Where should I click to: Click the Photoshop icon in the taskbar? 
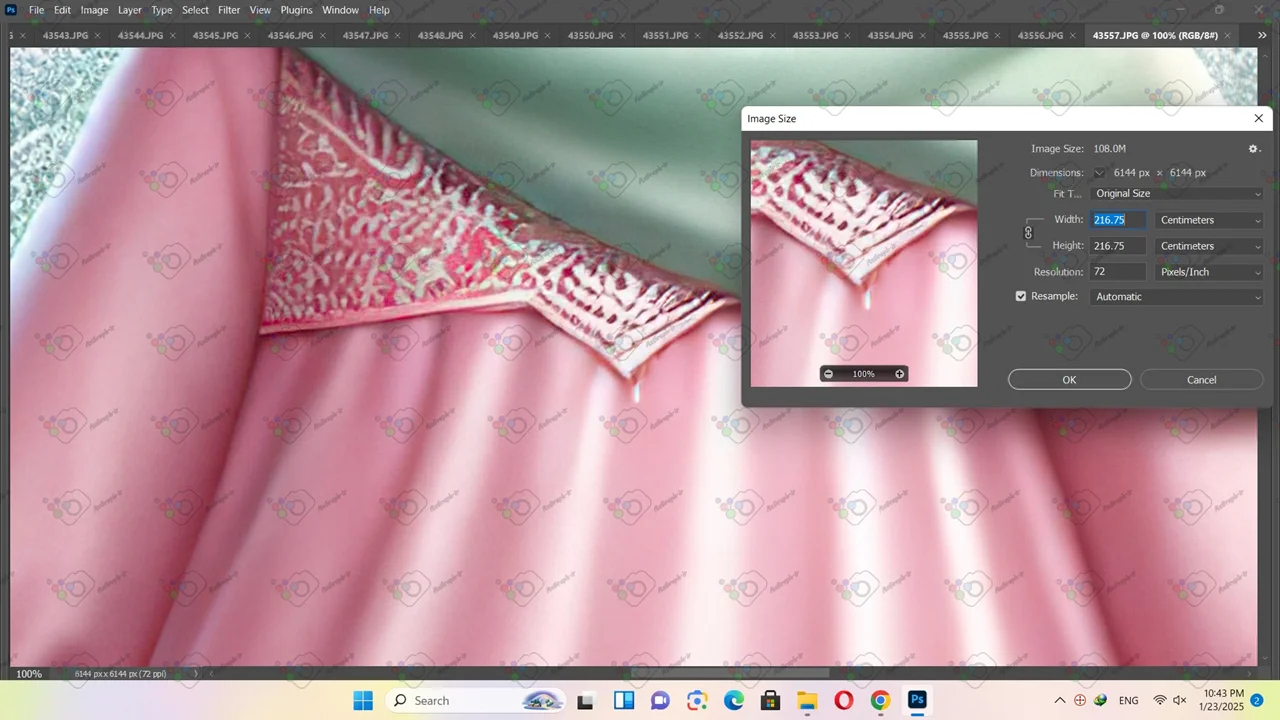click(917, 700)
